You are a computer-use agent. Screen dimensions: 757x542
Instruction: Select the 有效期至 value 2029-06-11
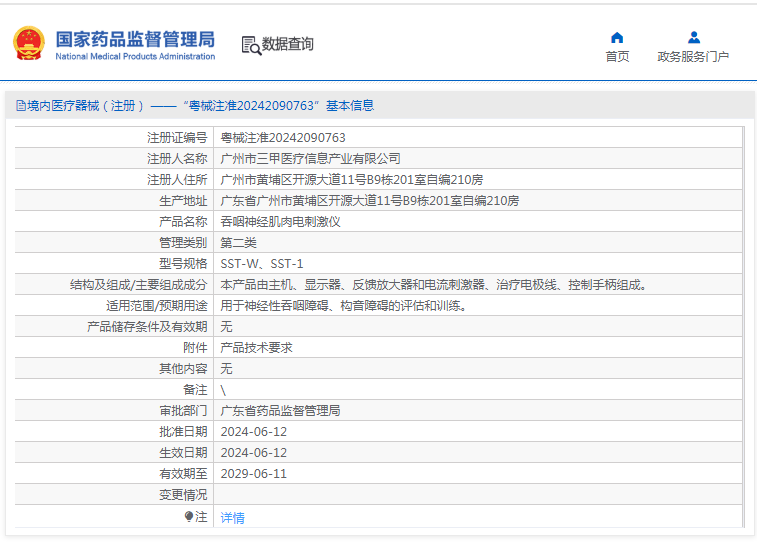tap(253, 474)
